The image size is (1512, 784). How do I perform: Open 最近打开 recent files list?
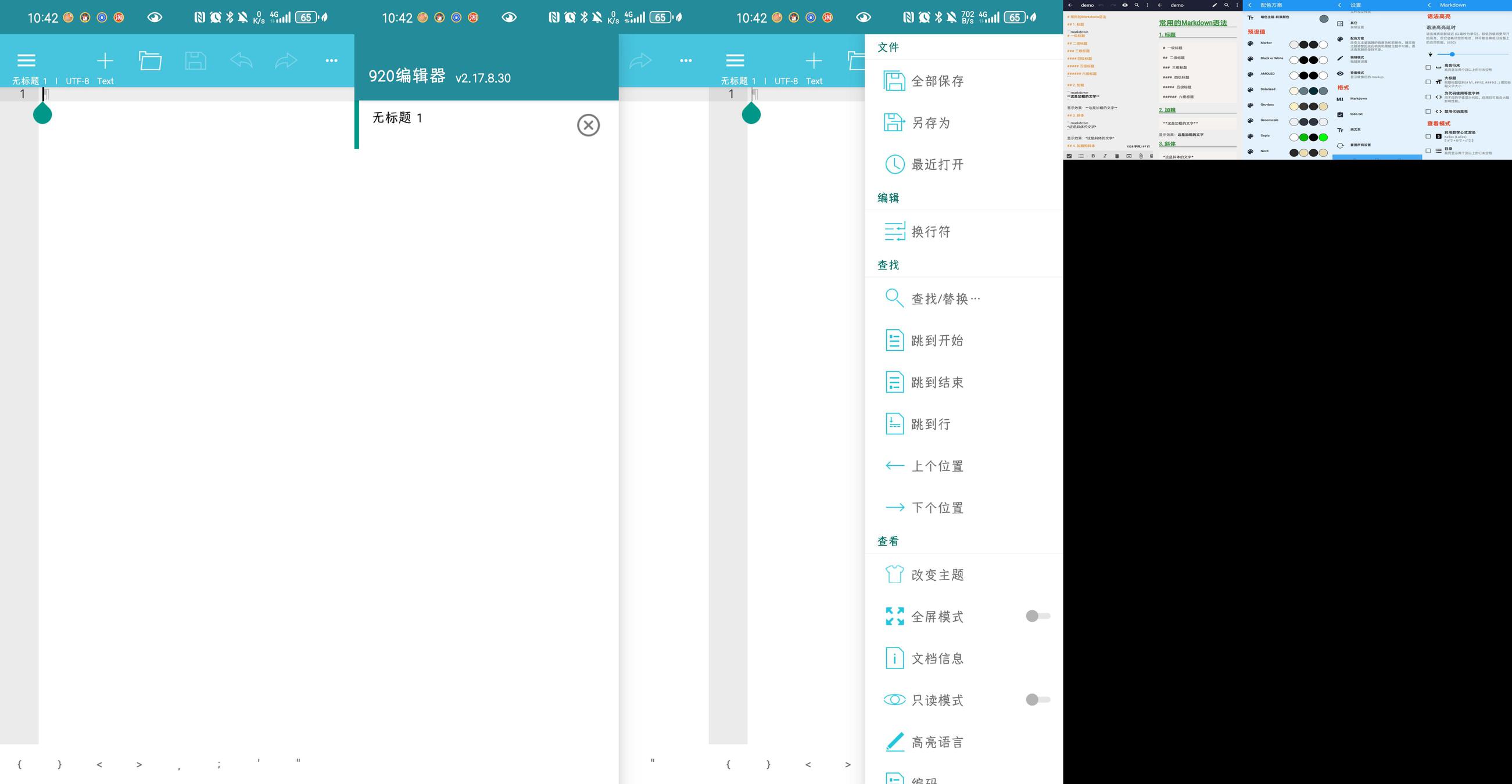(x=964, y=164)
